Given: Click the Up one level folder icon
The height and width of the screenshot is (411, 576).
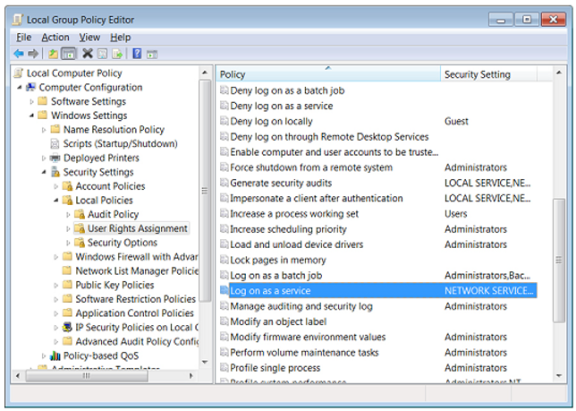Looking at the screenshot, I should [53, 54].
